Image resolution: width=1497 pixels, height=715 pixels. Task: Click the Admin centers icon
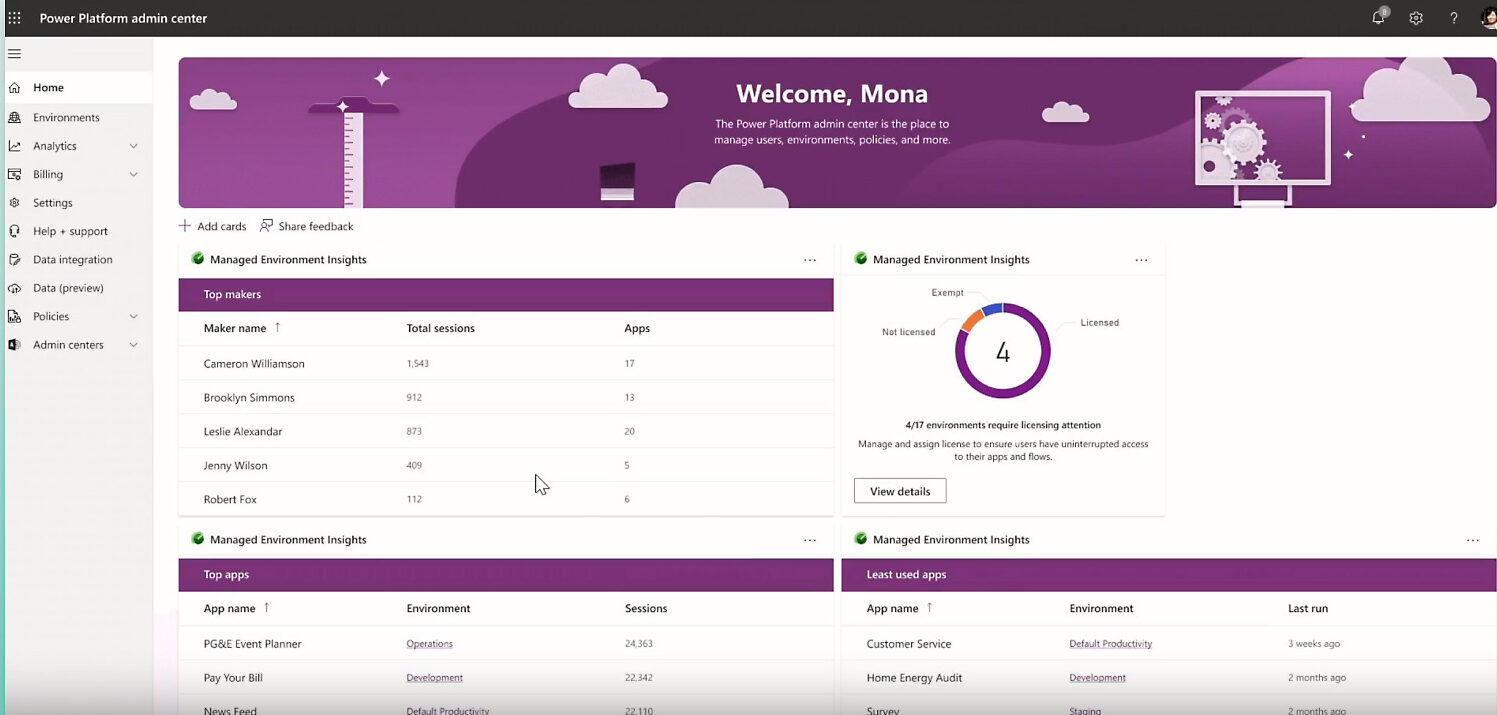(x=14, y=345)
